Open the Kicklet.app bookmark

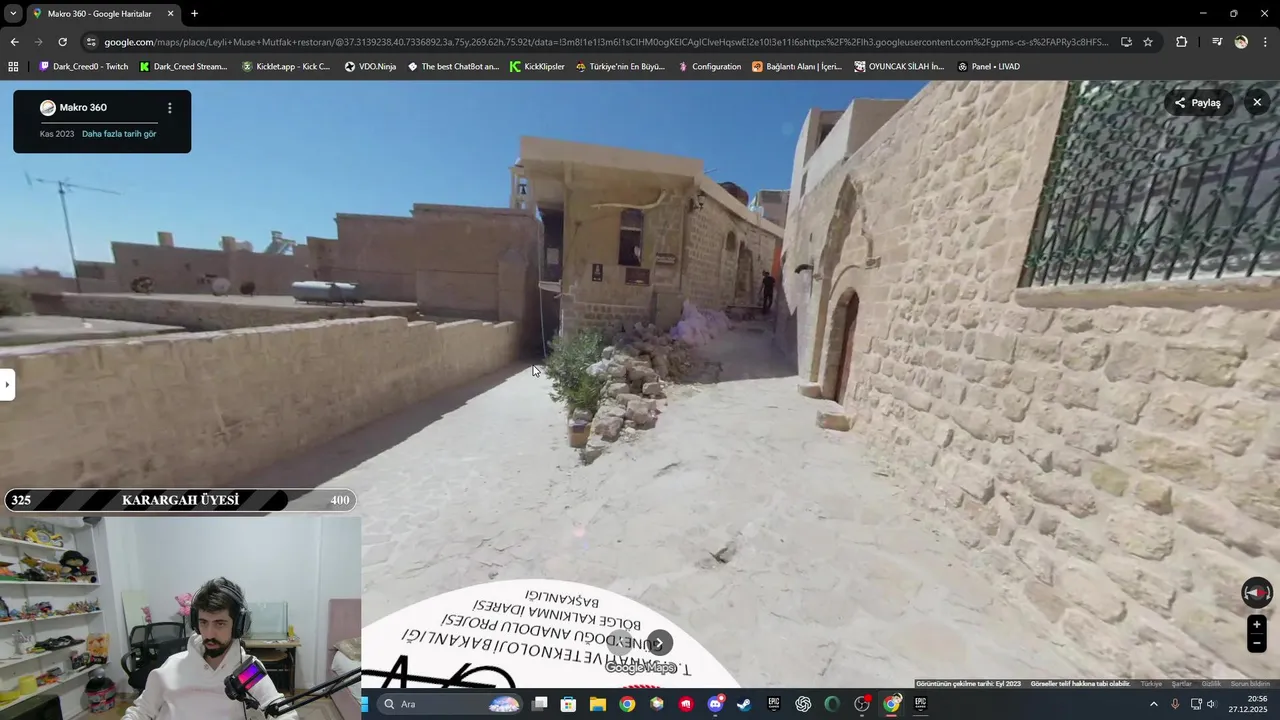[x=286, y=67]
